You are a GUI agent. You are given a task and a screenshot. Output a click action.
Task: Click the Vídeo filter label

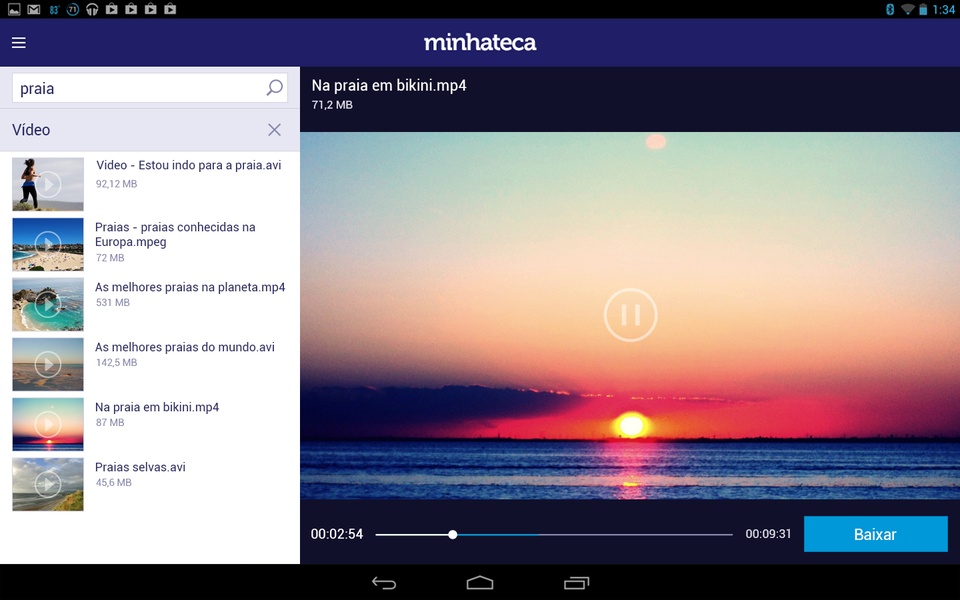(31, 130)
